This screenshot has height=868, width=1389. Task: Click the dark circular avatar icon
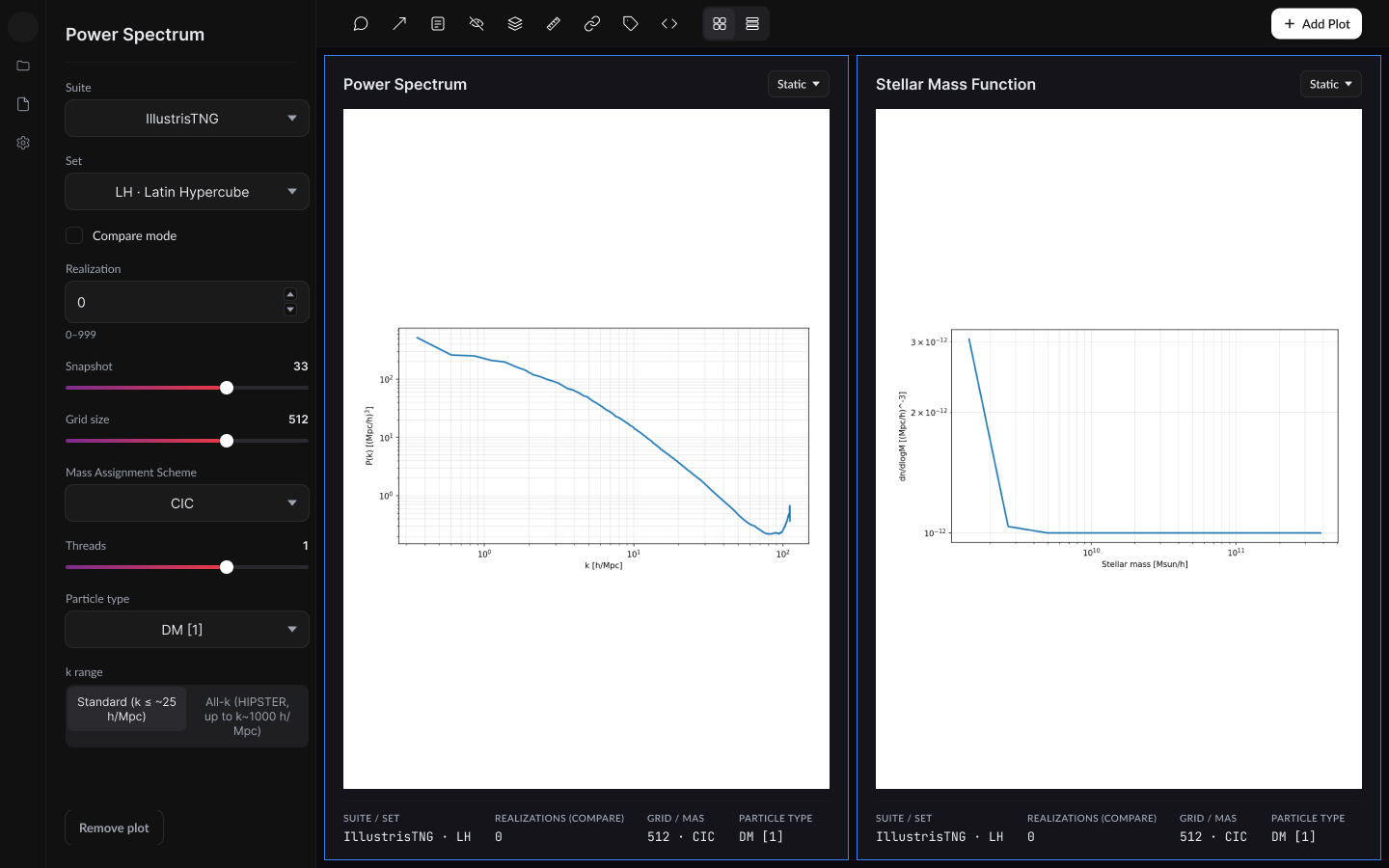click(23, 26)
